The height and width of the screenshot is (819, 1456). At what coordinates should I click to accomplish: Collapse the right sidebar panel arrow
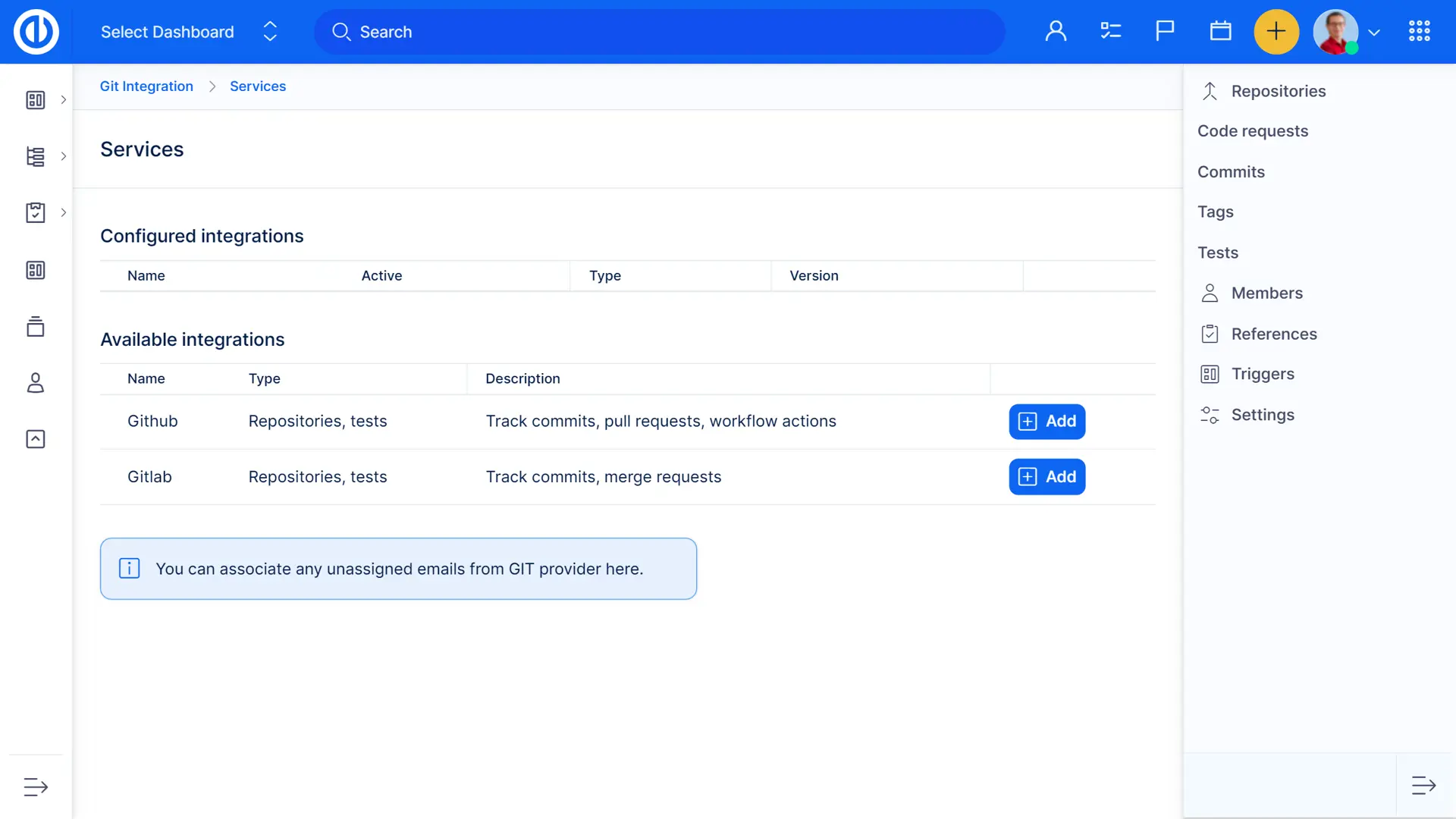(x=1423, y=786)
